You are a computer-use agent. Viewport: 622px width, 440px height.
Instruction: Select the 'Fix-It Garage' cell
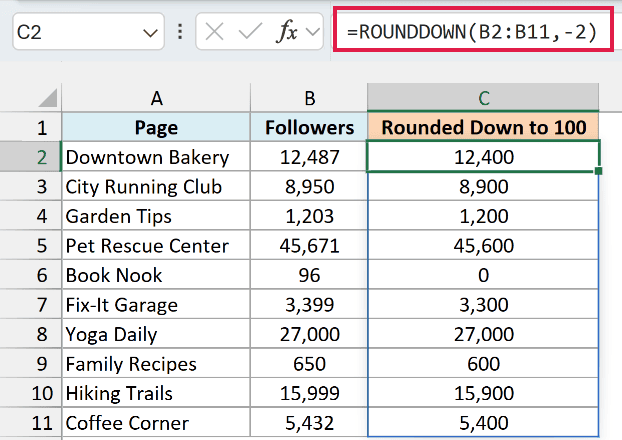(156, 304)
